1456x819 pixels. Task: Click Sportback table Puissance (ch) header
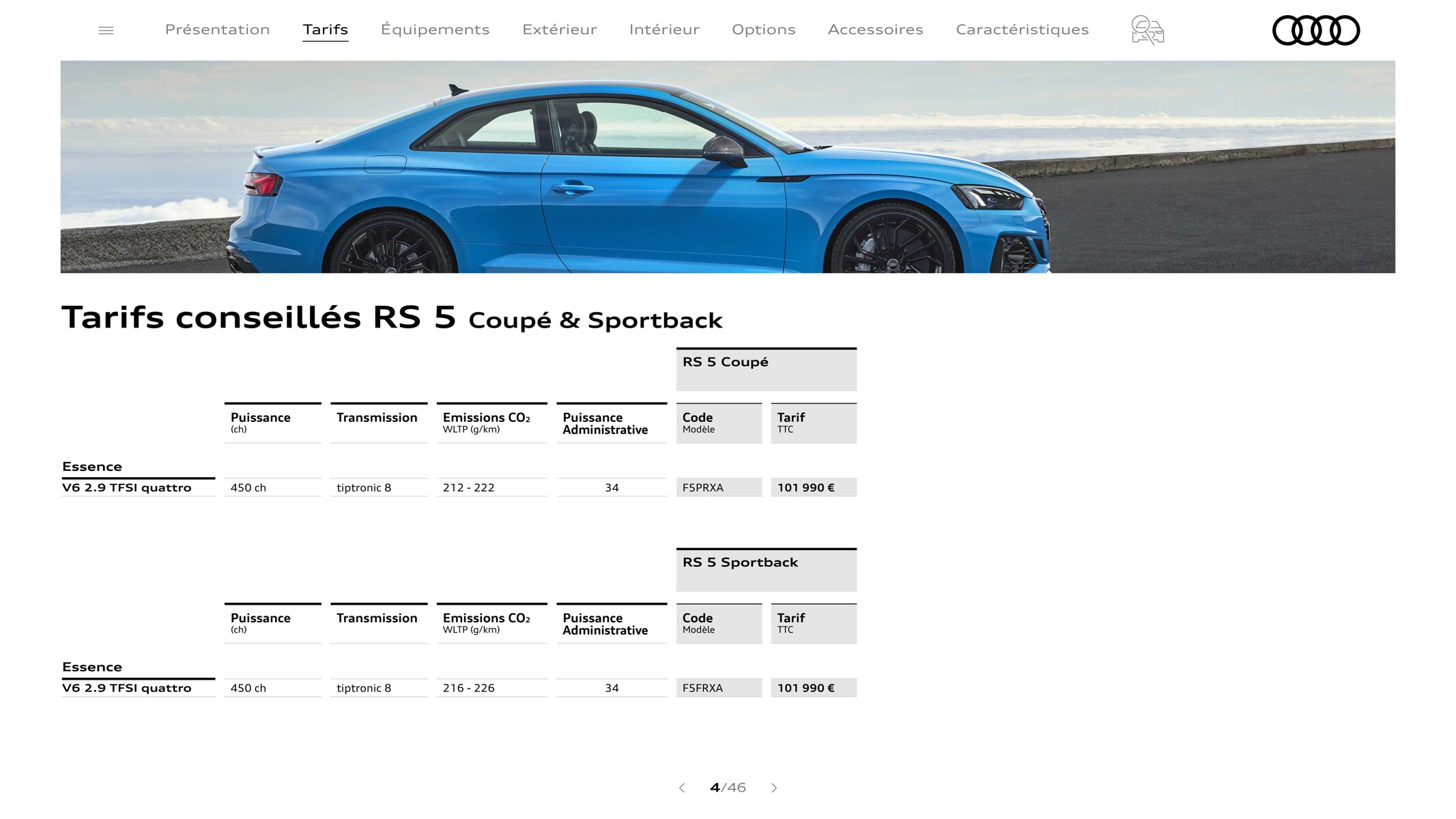pyautogui.click(x=272, y=624)
